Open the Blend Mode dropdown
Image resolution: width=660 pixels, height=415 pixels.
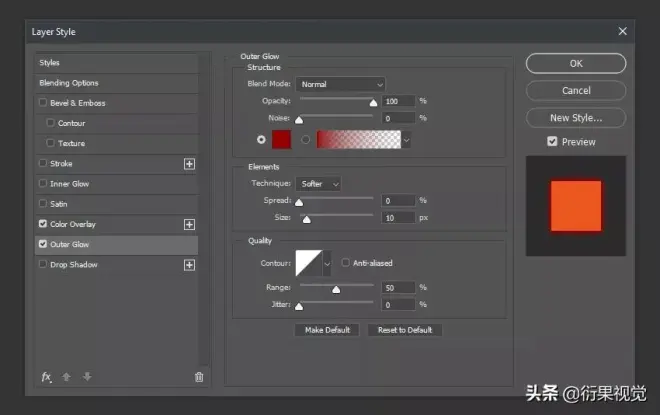pos(341,84)
